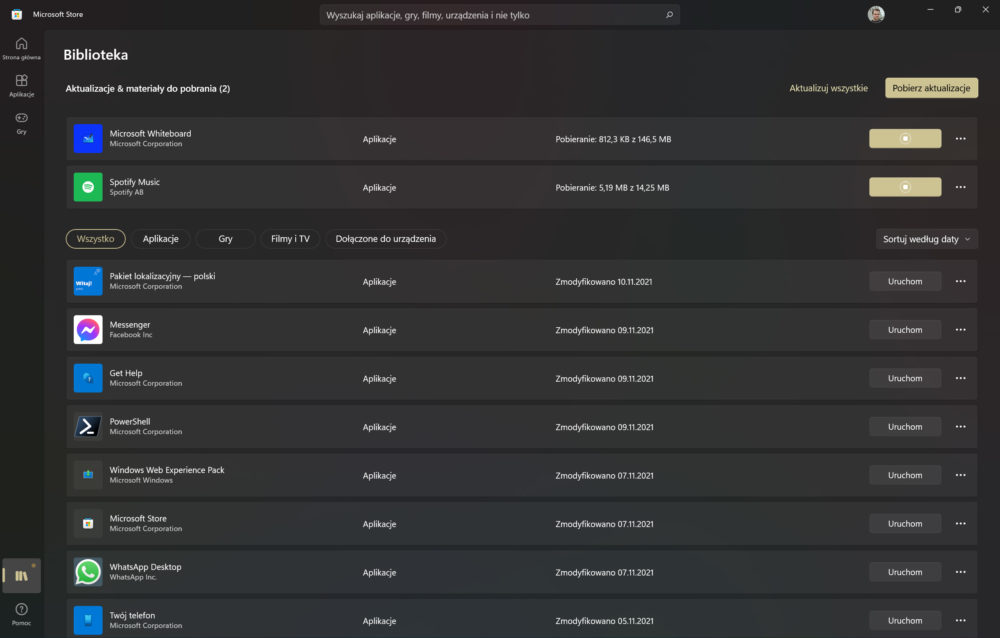This screenshot has width=1000, height=638.
Task: Click the Get Help app icon
Action: 88,378
